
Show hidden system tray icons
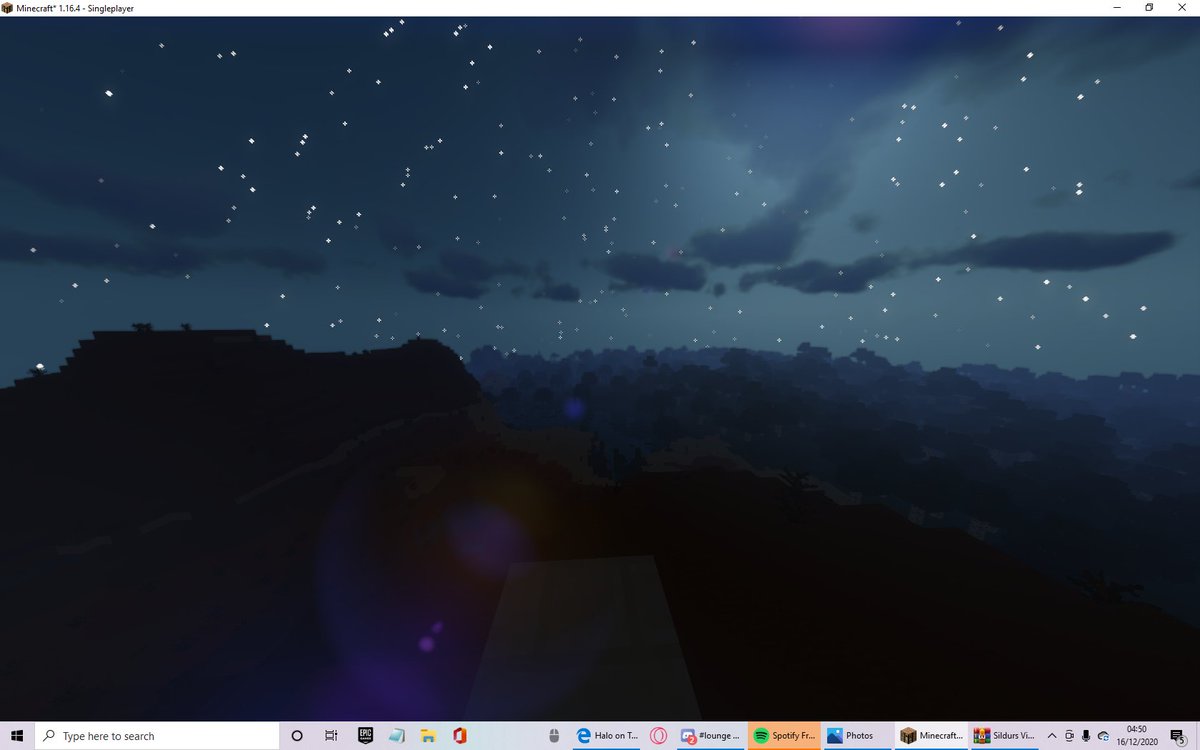pyautogui.click(x=1052, y=736)
